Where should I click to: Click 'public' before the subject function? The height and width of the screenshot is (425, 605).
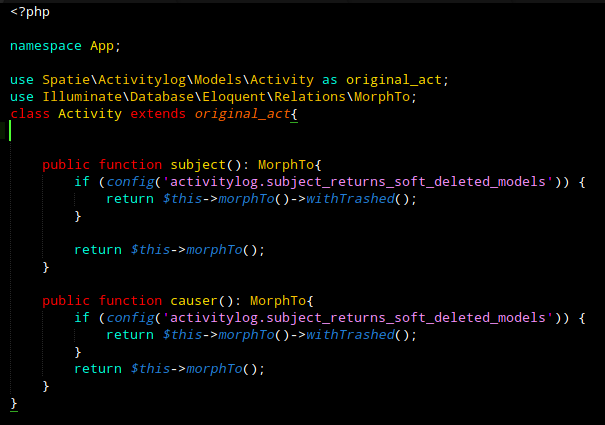pyautogui.click(x=66, y=165)
